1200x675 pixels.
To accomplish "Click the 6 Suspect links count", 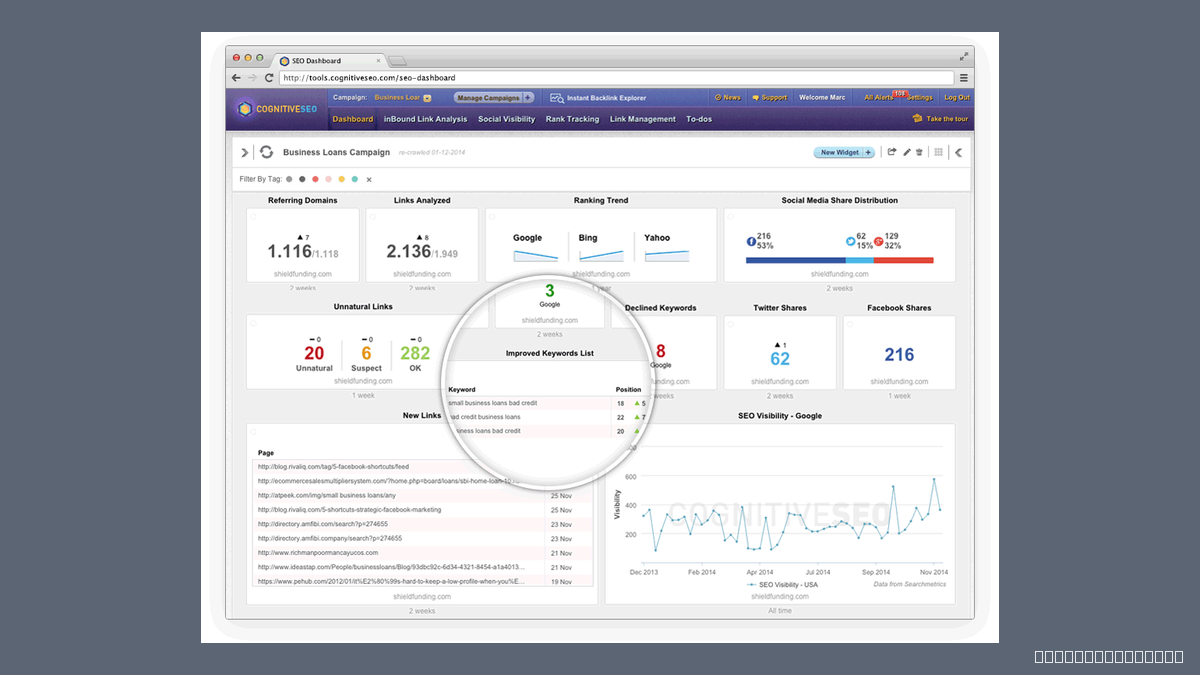I will click(x=366, y=353).
